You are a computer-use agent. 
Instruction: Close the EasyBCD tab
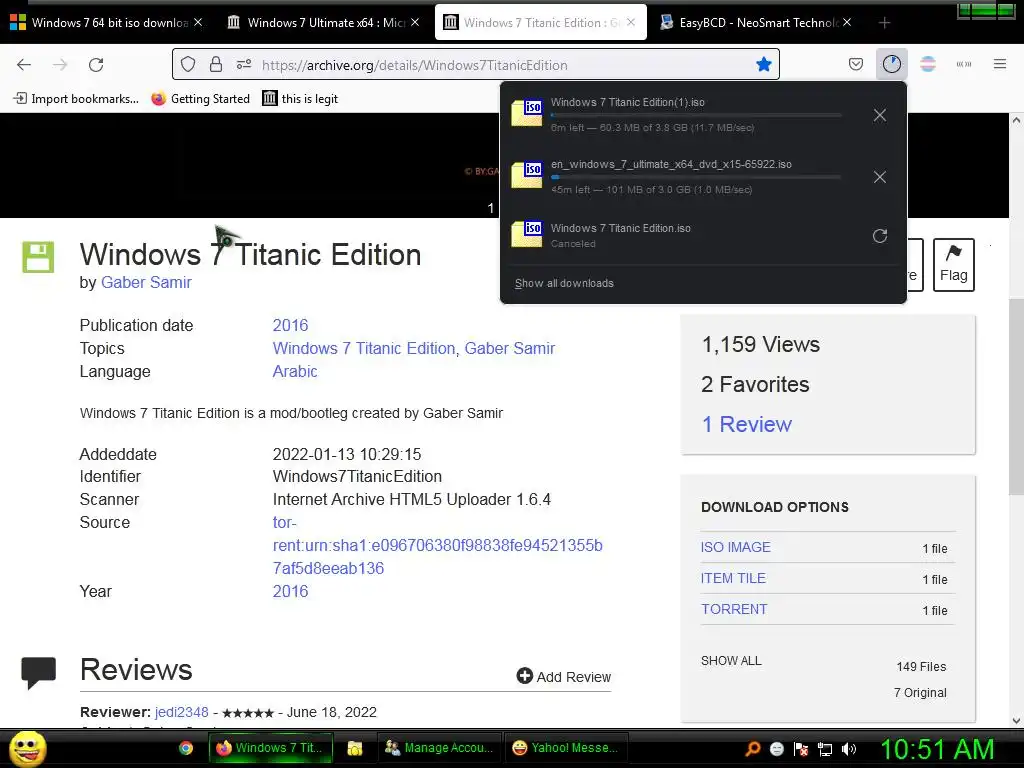coord(847,22)
